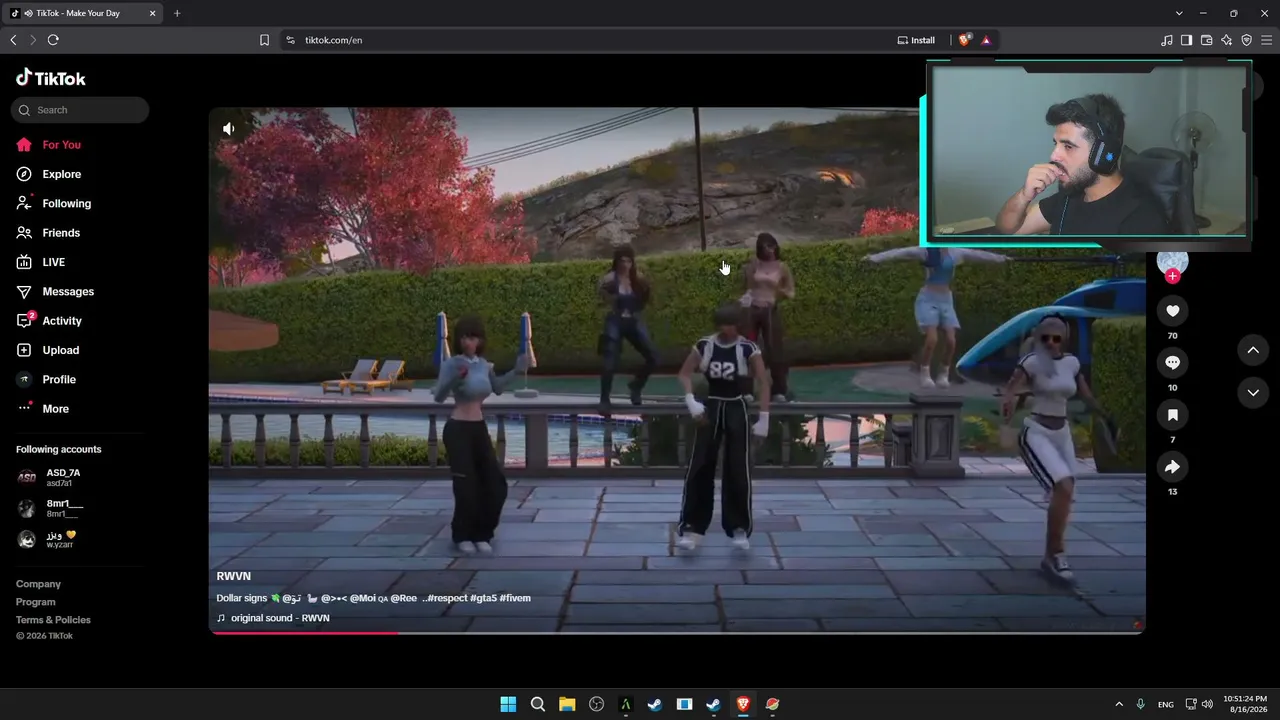Open the original sound - RWVN link

[280, 618]
